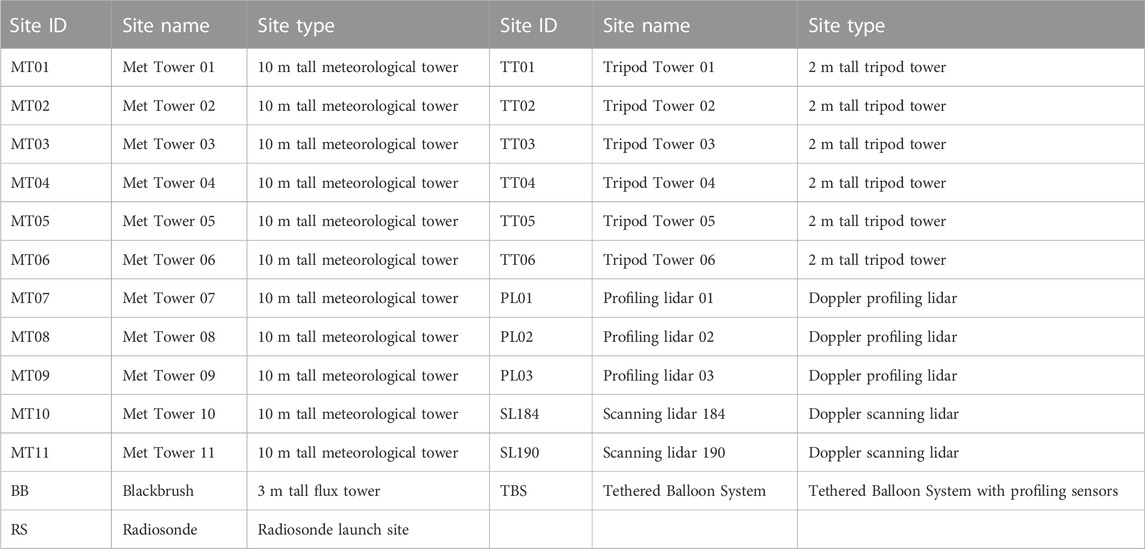Image resolution: width=1145 pixels, height=549 pixels.
Task: Click the Profiling lidar 02 cell
Action: pyautogui.click(x=694, y=337)
